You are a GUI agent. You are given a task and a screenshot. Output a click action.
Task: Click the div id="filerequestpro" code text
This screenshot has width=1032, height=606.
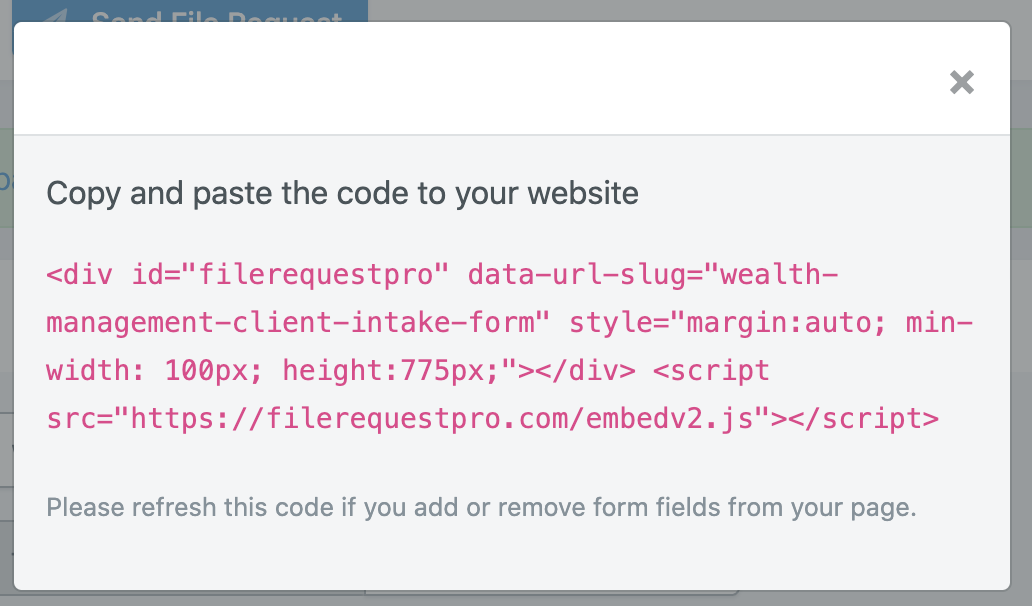pos(247,275)
